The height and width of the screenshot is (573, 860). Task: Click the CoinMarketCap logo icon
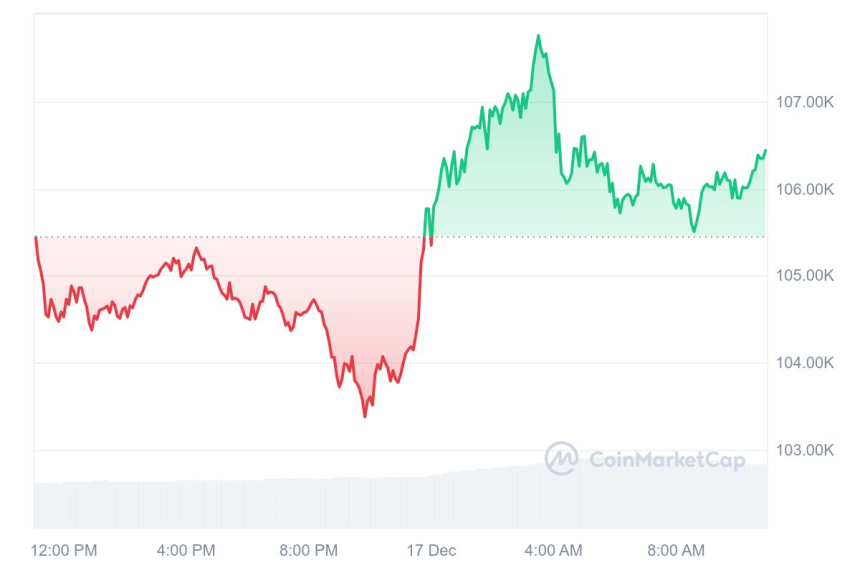point(561,458)
